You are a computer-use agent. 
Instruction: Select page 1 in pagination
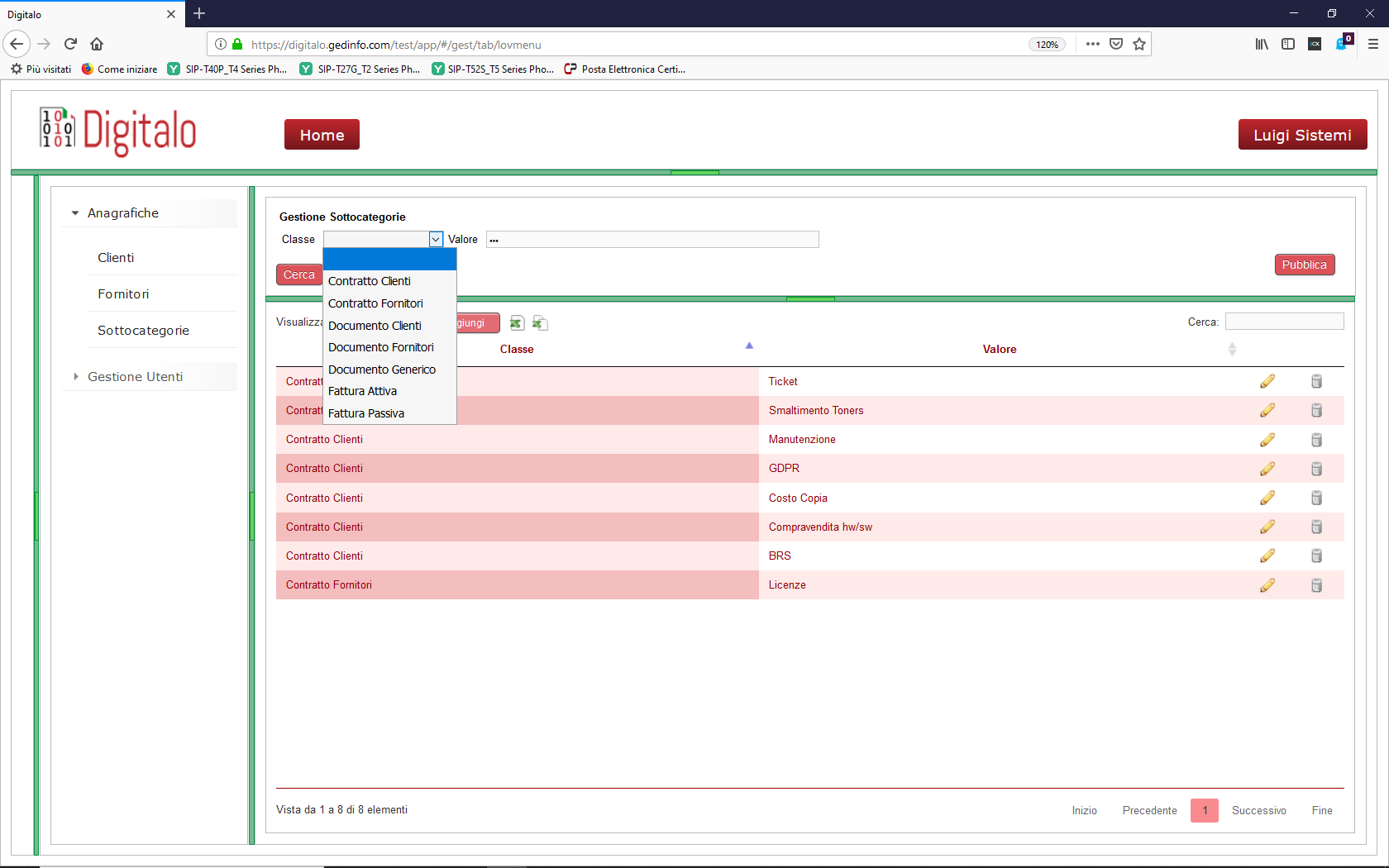1205,811
